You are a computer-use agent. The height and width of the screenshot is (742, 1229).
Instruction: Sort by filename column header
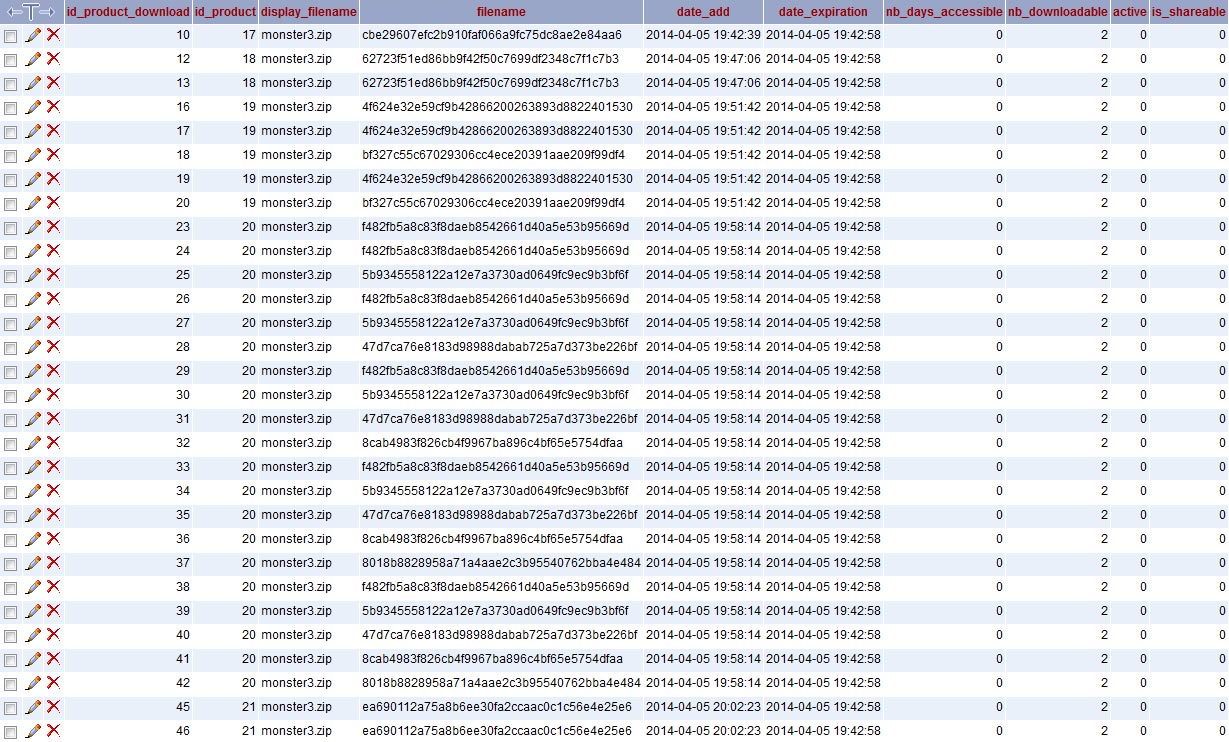[501, 11]
